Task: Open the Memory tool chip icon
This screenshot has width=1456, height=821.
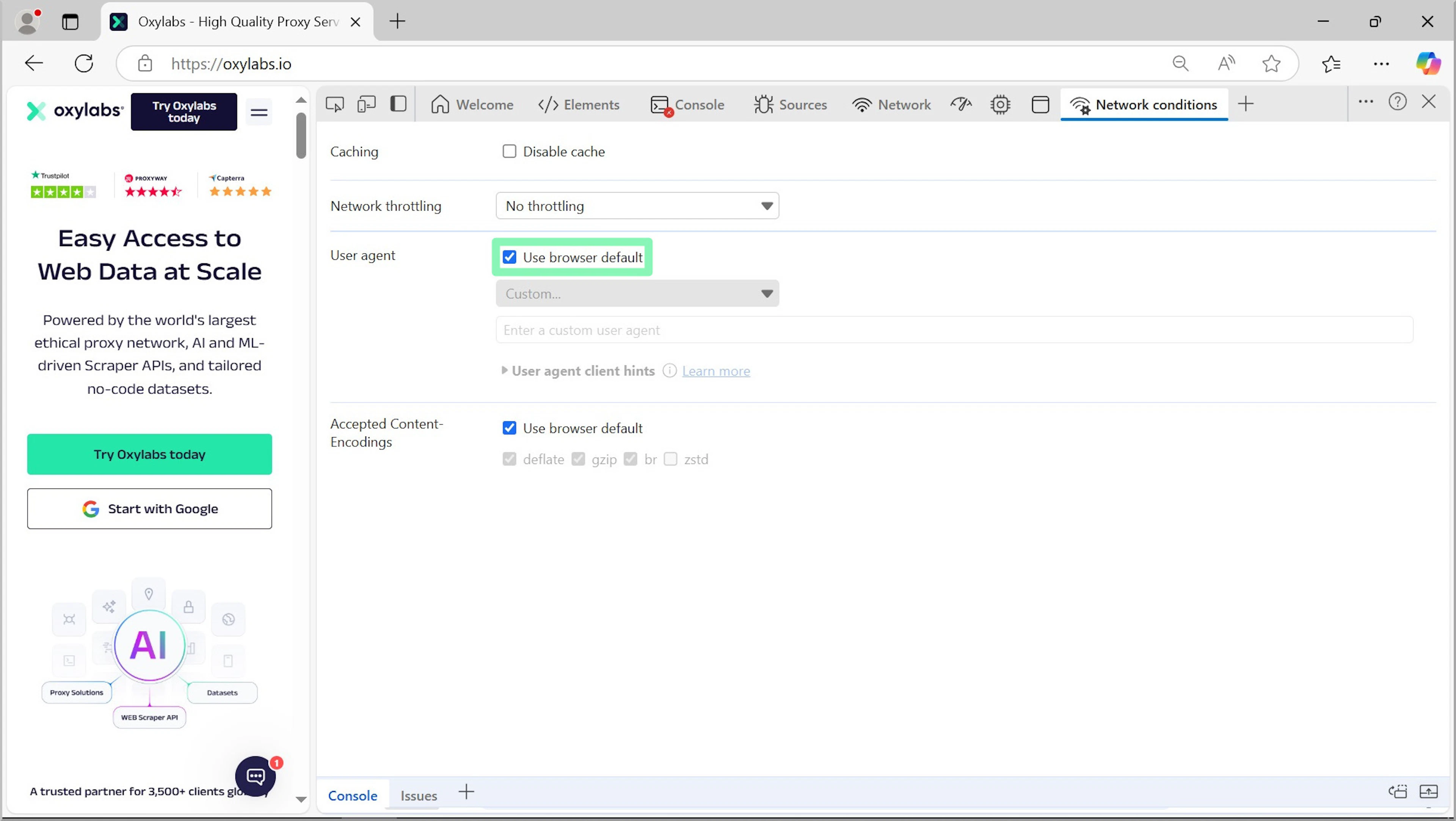Action: [x=1000, y=105]
